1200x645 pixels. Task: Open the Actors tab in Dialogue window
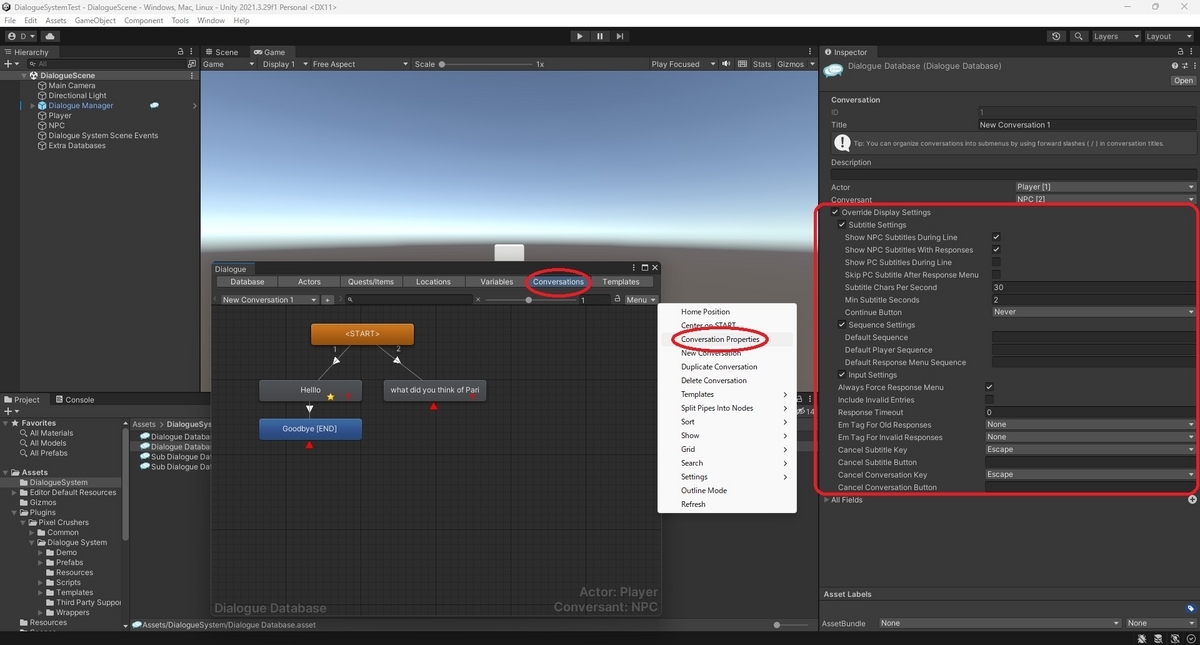[x=309, y=282]
